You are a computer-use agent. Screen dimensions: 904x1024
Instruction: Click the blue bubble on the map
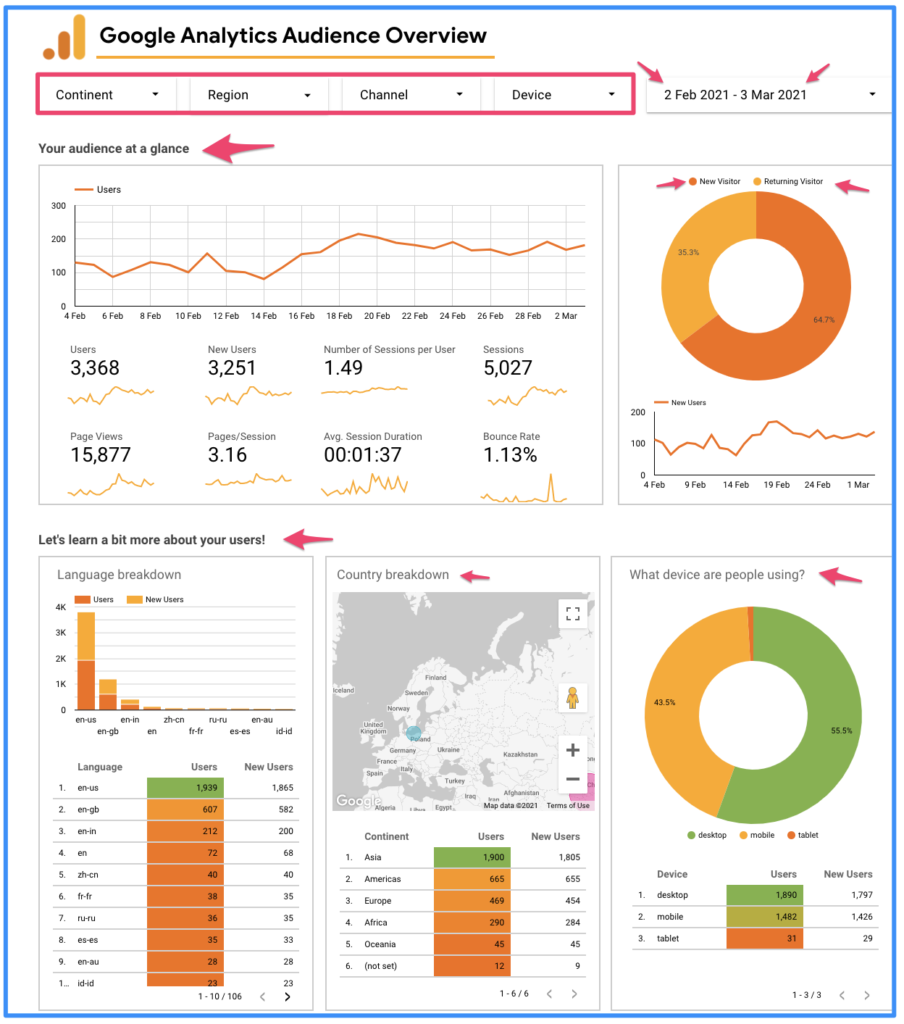point(413,733)
